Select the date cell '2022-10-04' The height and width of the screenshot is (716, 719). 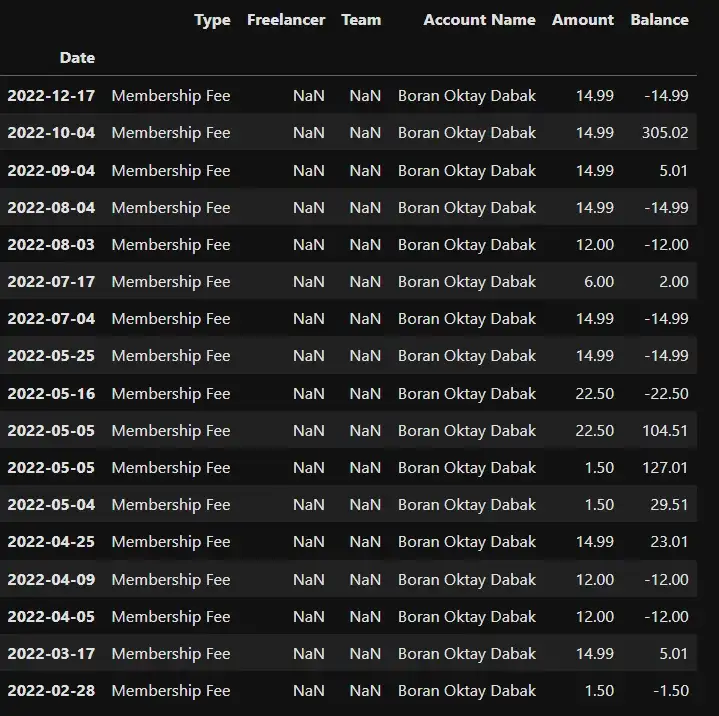[x=51, y=133]
